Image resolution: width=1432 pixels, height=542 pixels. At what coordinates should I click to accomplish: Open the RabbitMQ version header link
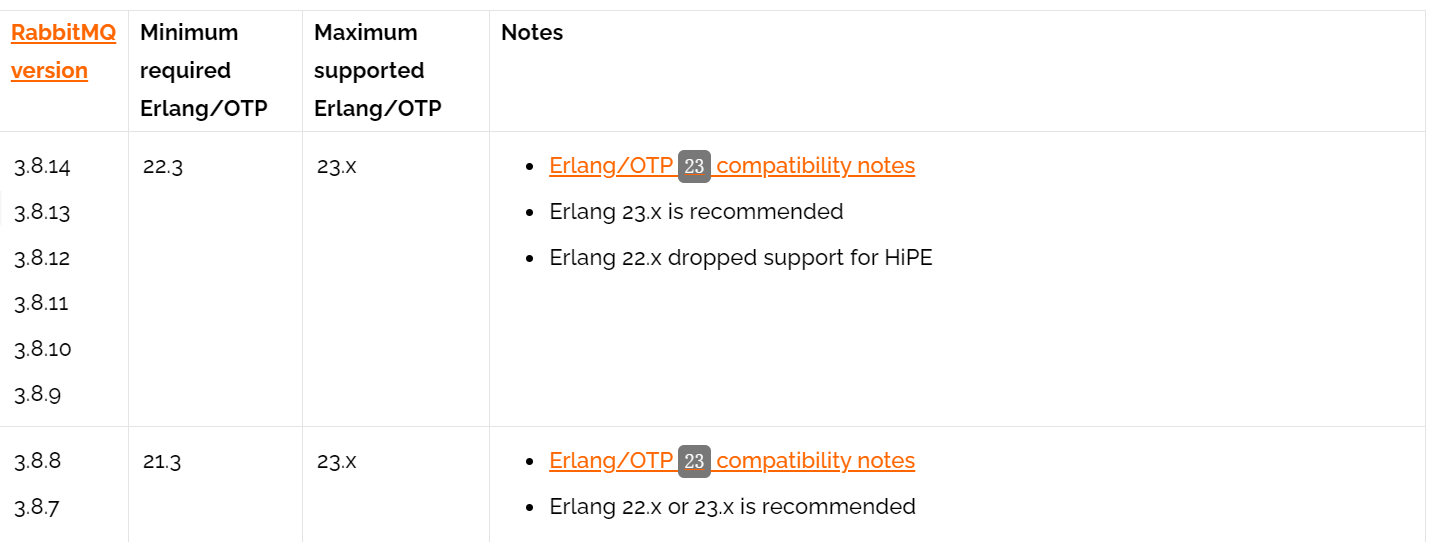[63, 51]
